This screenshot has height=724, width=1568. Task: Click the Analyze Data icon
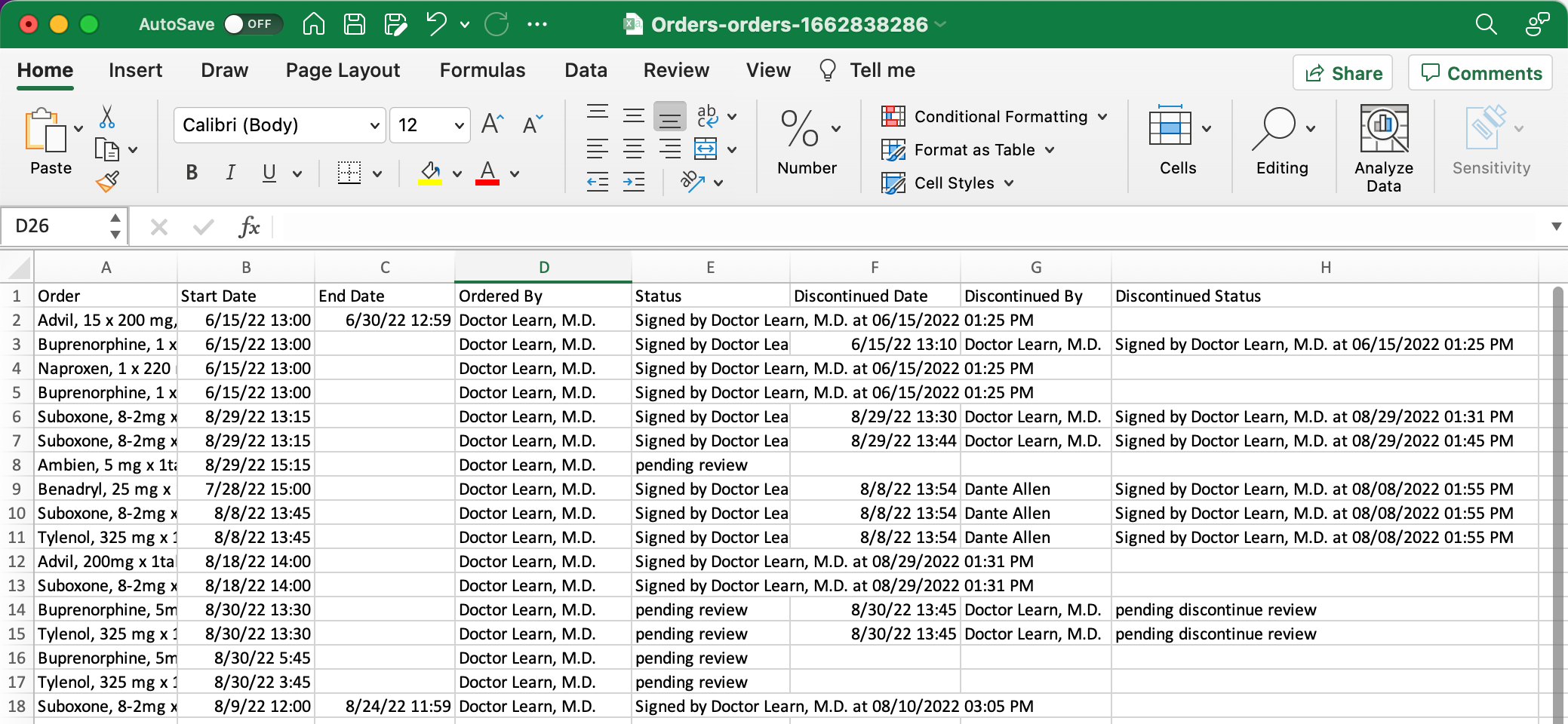coord(1384,129)
